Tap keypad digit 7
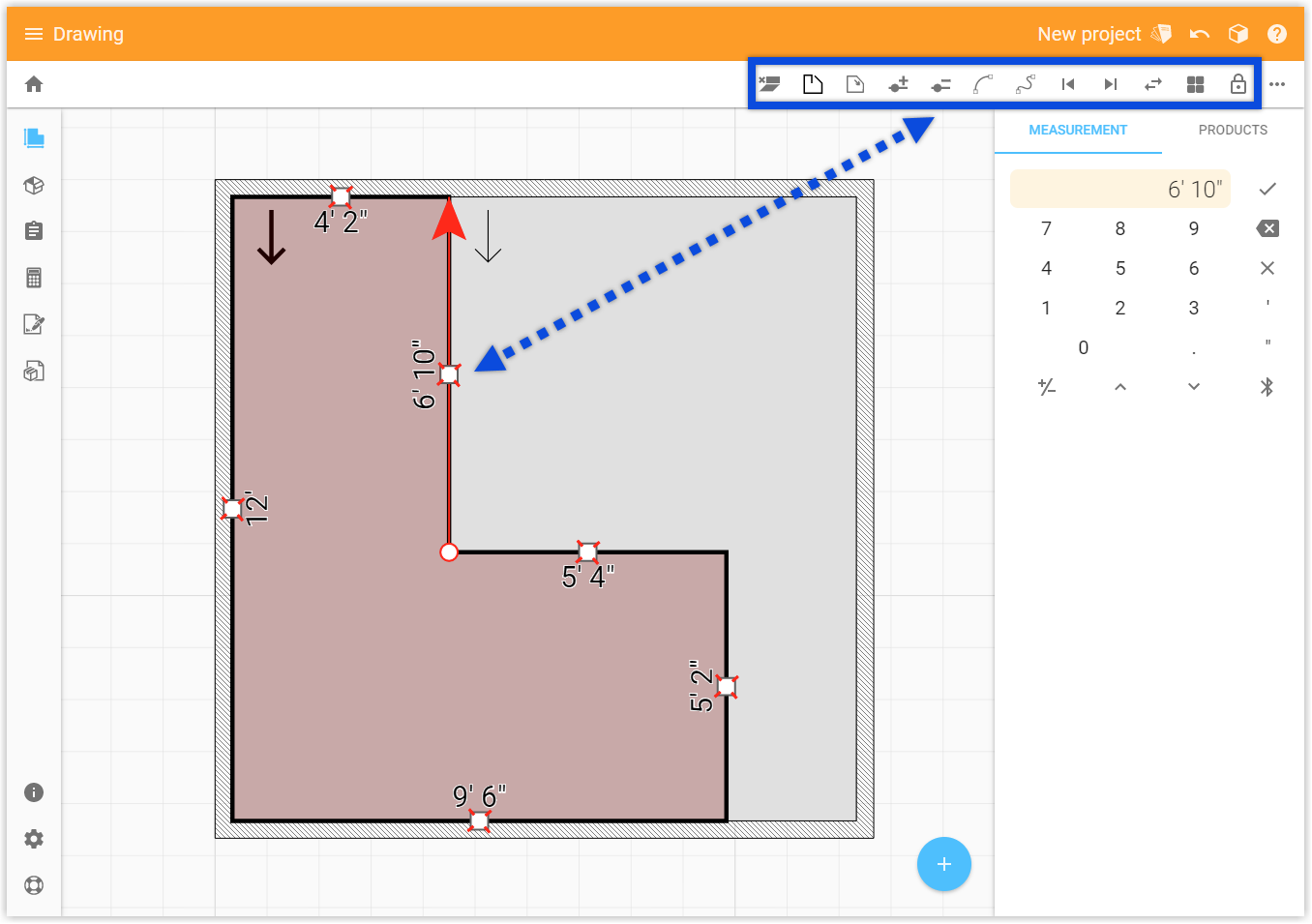 click(x=1046, y=228)
